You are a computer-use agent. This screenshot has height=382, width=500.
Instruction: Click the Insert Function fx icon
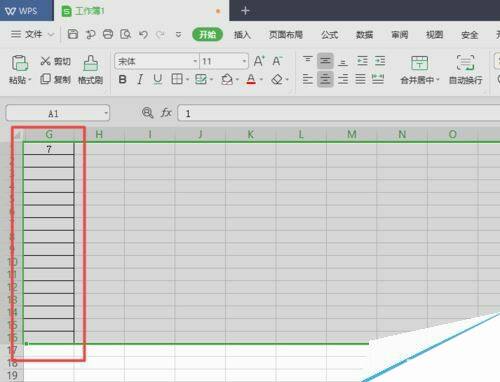(x=166, y=113)
